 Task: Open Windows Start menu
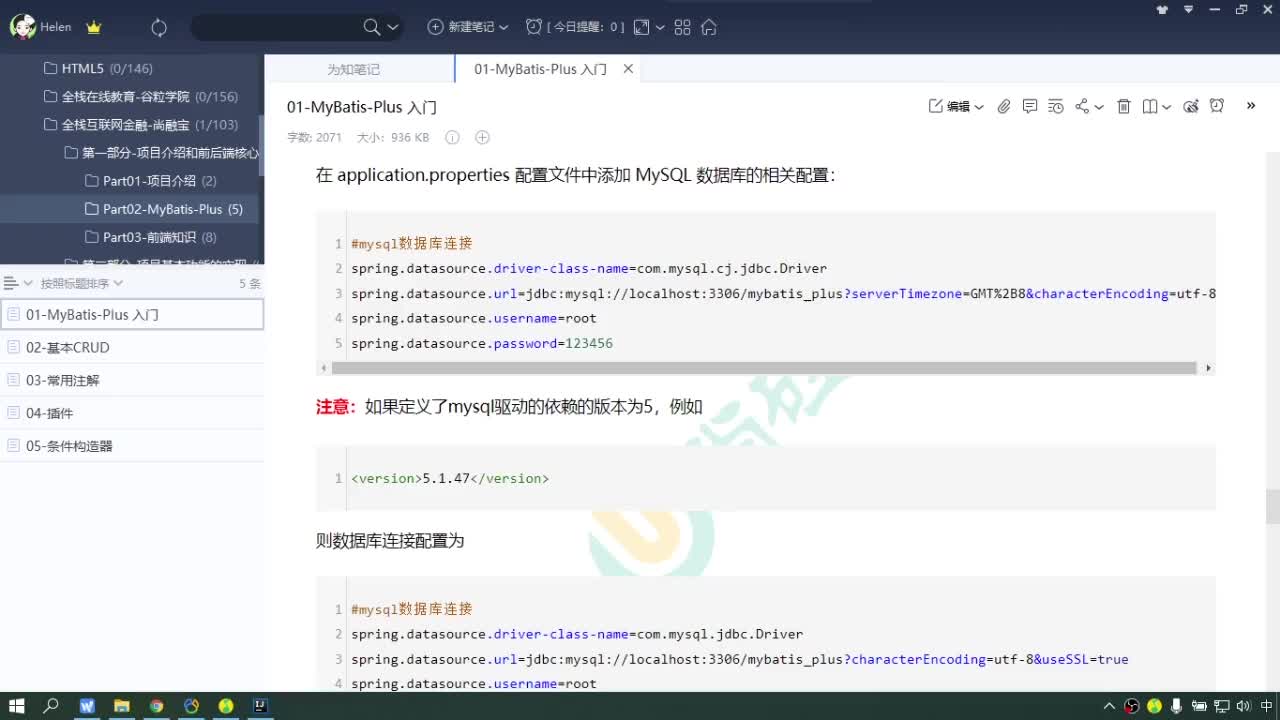pos(17,706)
